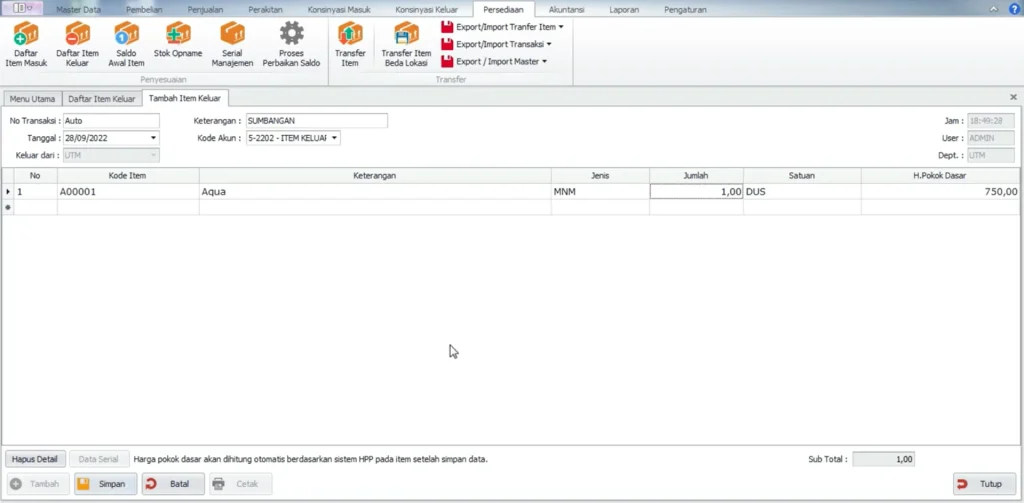Expand Export/Import Transaksi dropdown
1024x503 pixels.
click(x=497, y=44)
